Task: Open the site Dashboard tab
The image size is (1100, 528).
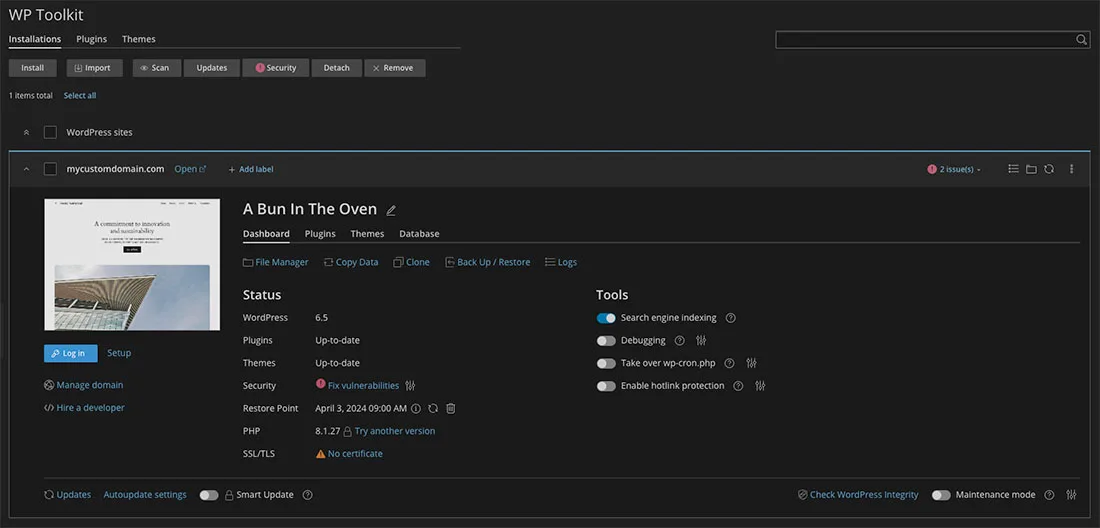Action: tap(267, 233)
